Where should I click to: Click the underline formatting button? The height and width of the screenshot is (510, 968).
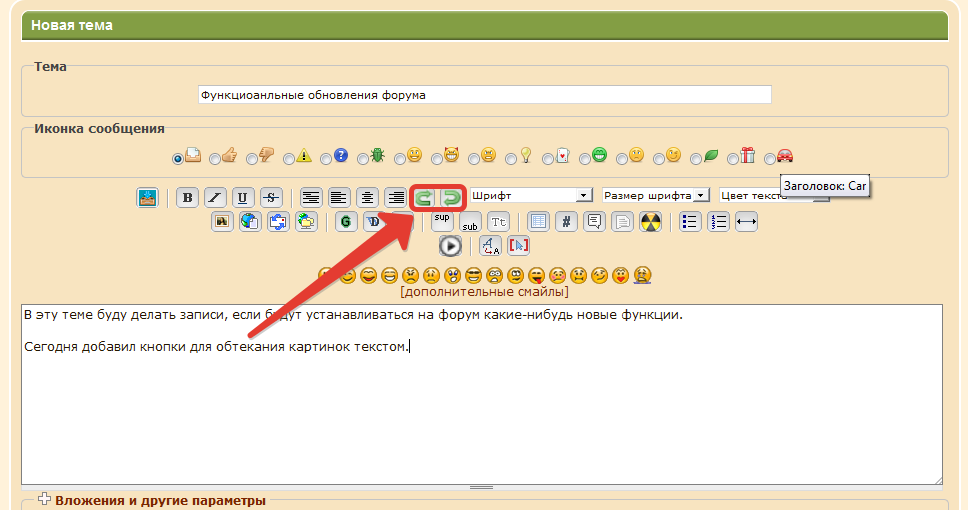243,197
